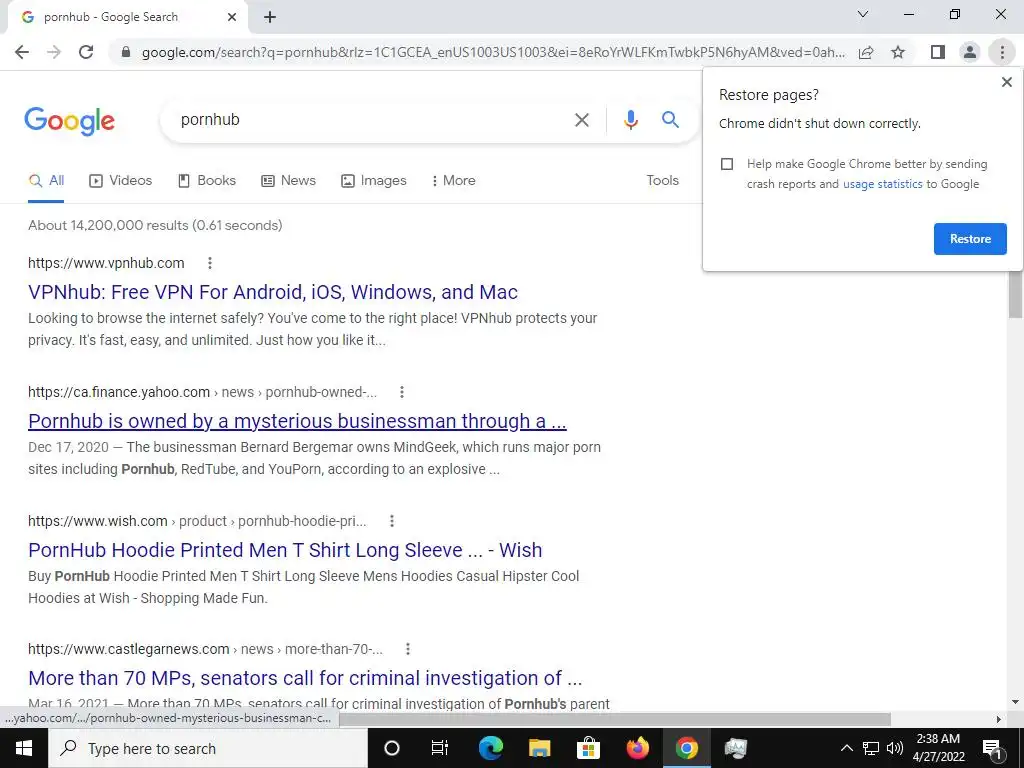The height and width of the screenshot is (768, 1024).
Task: Launch Microsoft Edge from the taskbar
Action: pyautogui.click(x=490, y=748)
